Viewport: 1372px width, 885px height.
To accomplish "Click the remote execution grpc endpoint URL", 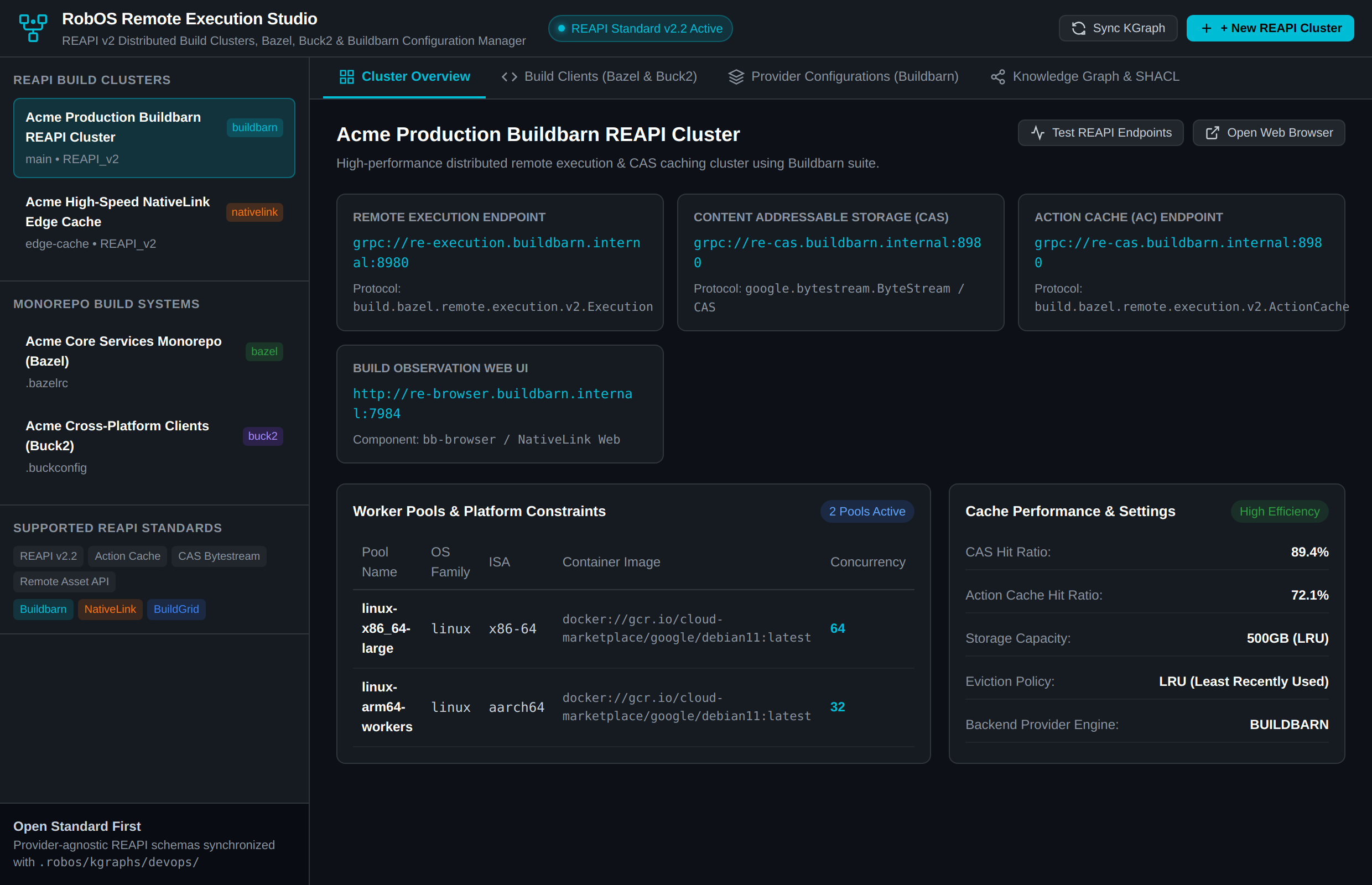I will [x=497, y=253].
